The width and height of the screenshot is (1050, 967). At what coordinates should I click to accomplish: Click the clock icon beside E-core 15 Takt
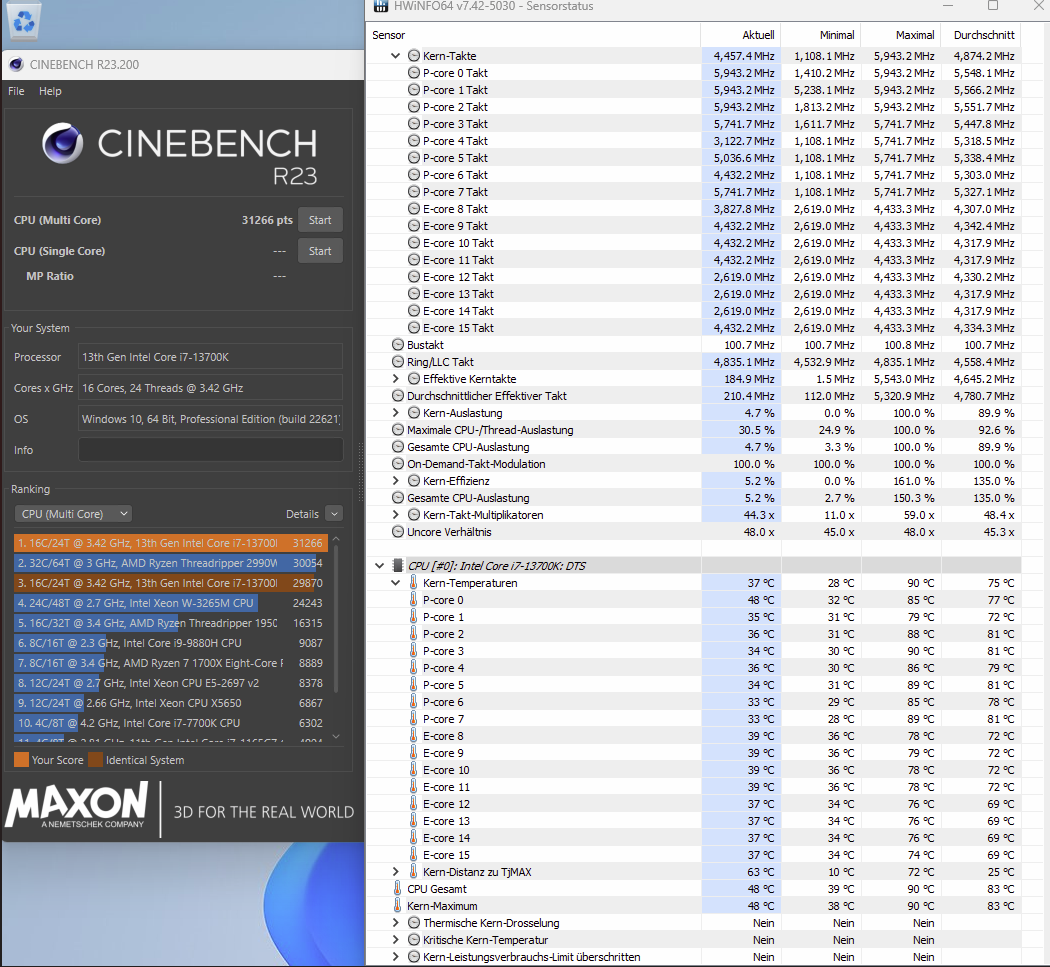point(414,328)
